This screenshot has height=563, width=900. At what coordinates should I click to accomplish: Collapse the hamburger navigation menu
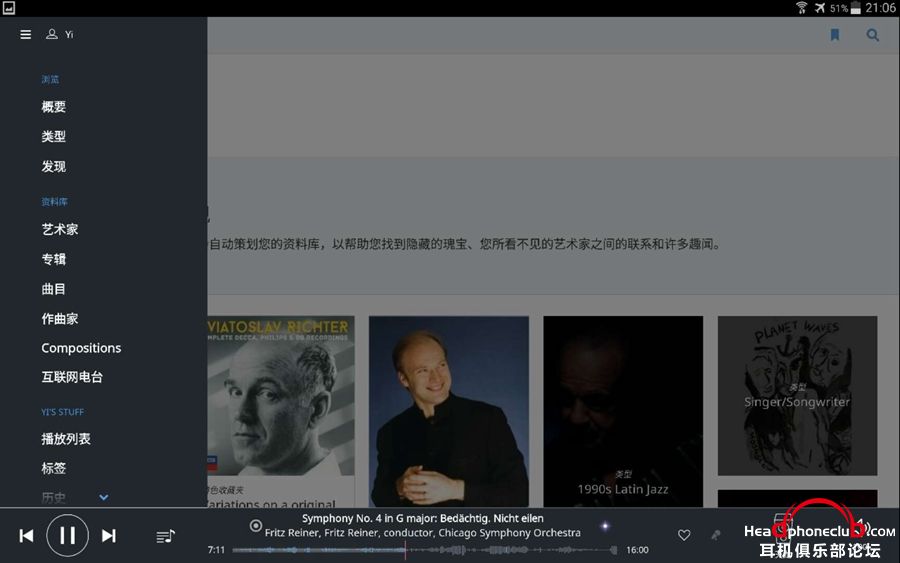(25, 34)
